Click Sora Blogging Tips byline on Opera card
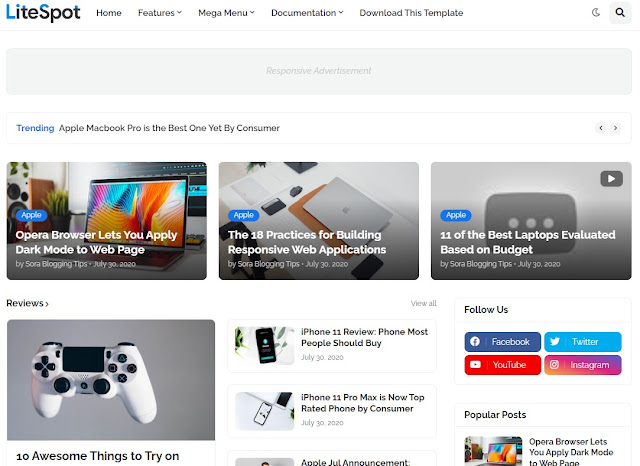 pos(56,264)
